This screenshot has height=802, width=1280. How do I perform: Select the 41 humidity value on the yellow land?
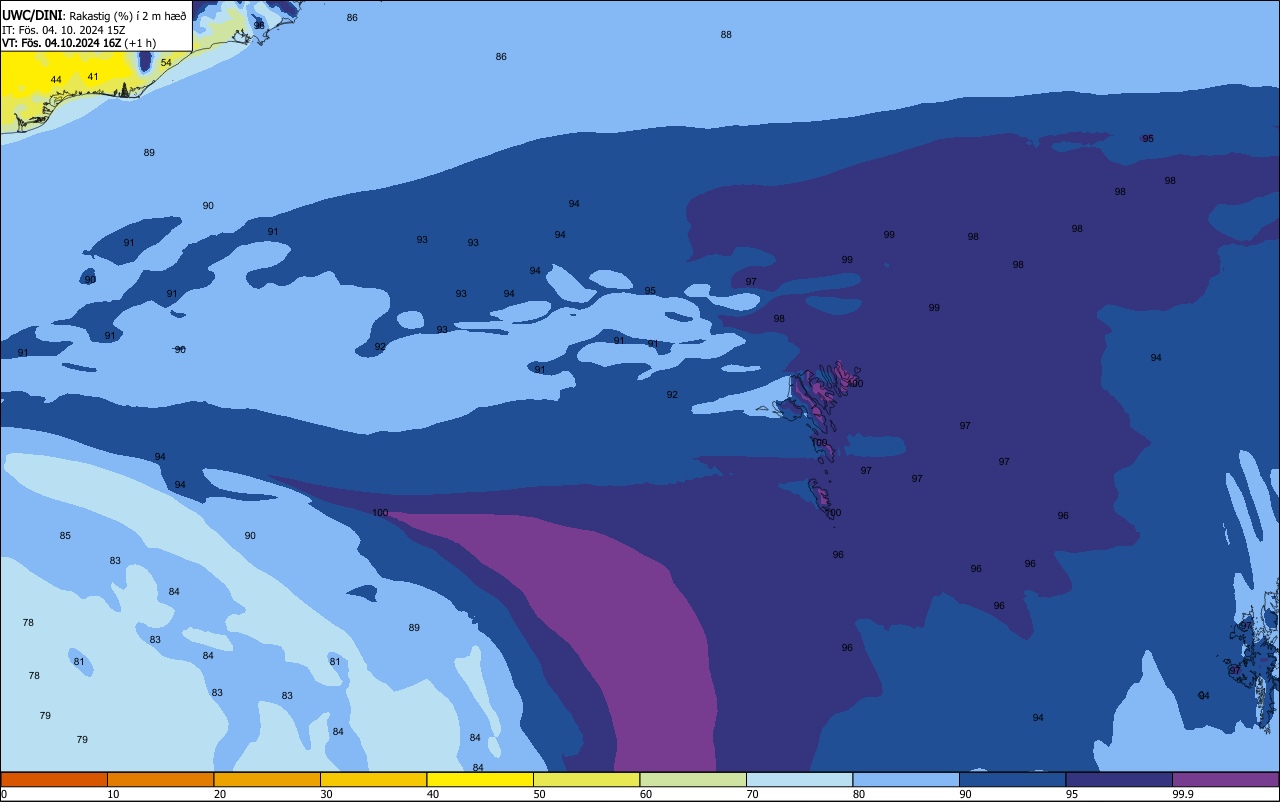pyautogui.click(x=93, y=77)
